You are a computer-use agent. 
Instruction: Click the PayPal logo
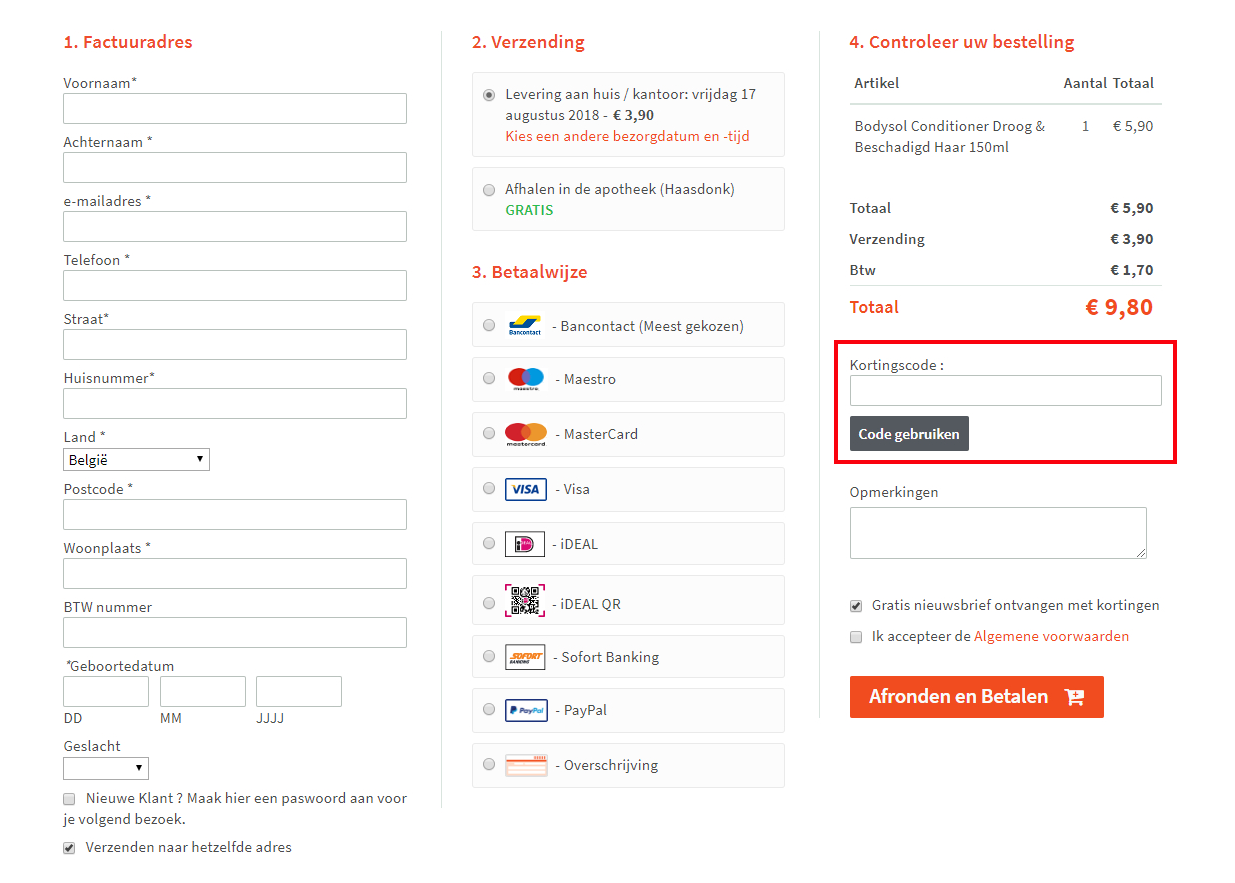(x=525, y=710)
